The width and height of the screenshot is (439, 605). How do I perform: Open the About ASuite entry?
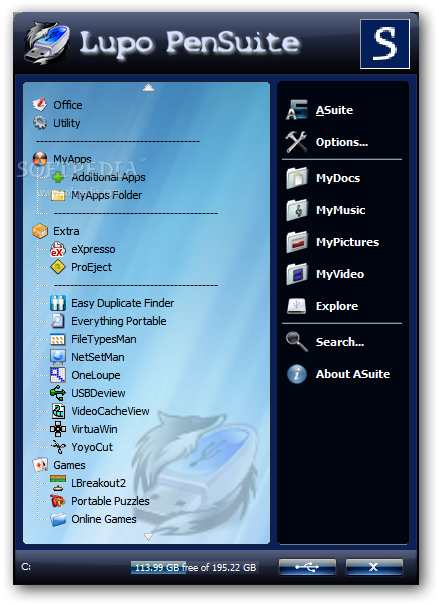[353, 374]
